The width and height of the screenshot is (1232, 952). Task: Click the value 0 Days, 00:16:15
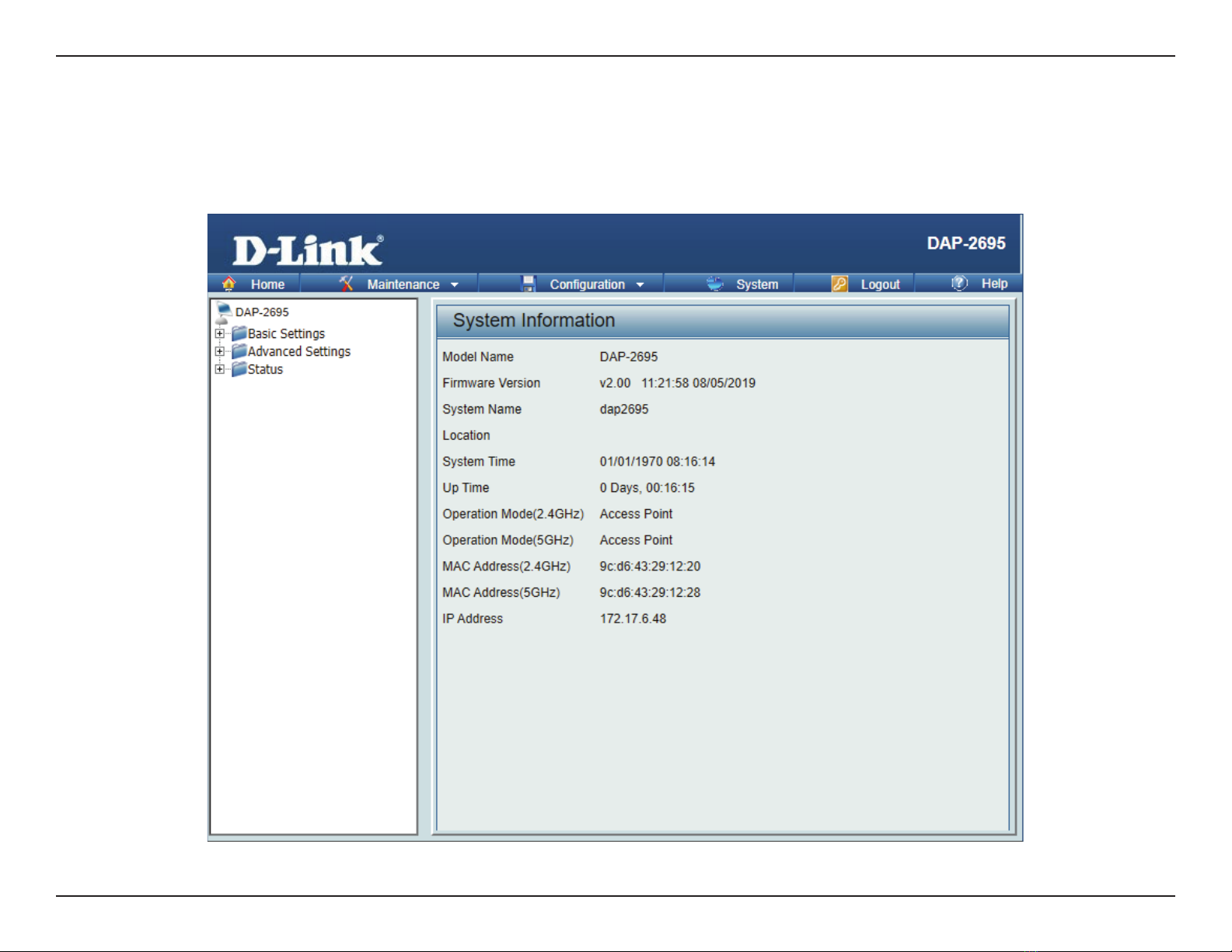point(647,488)
